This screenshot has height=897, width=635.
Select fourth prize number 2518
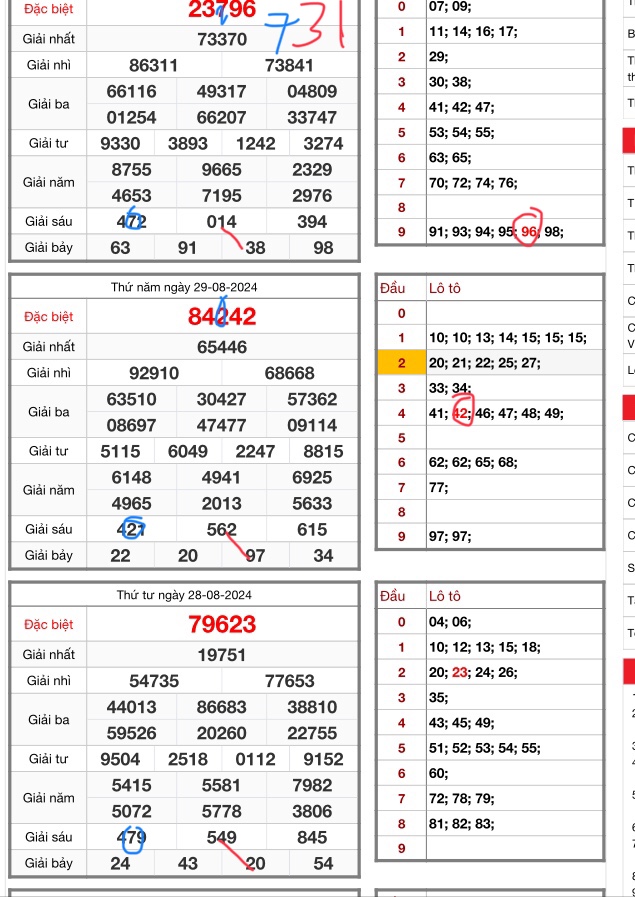coord(188,759)
